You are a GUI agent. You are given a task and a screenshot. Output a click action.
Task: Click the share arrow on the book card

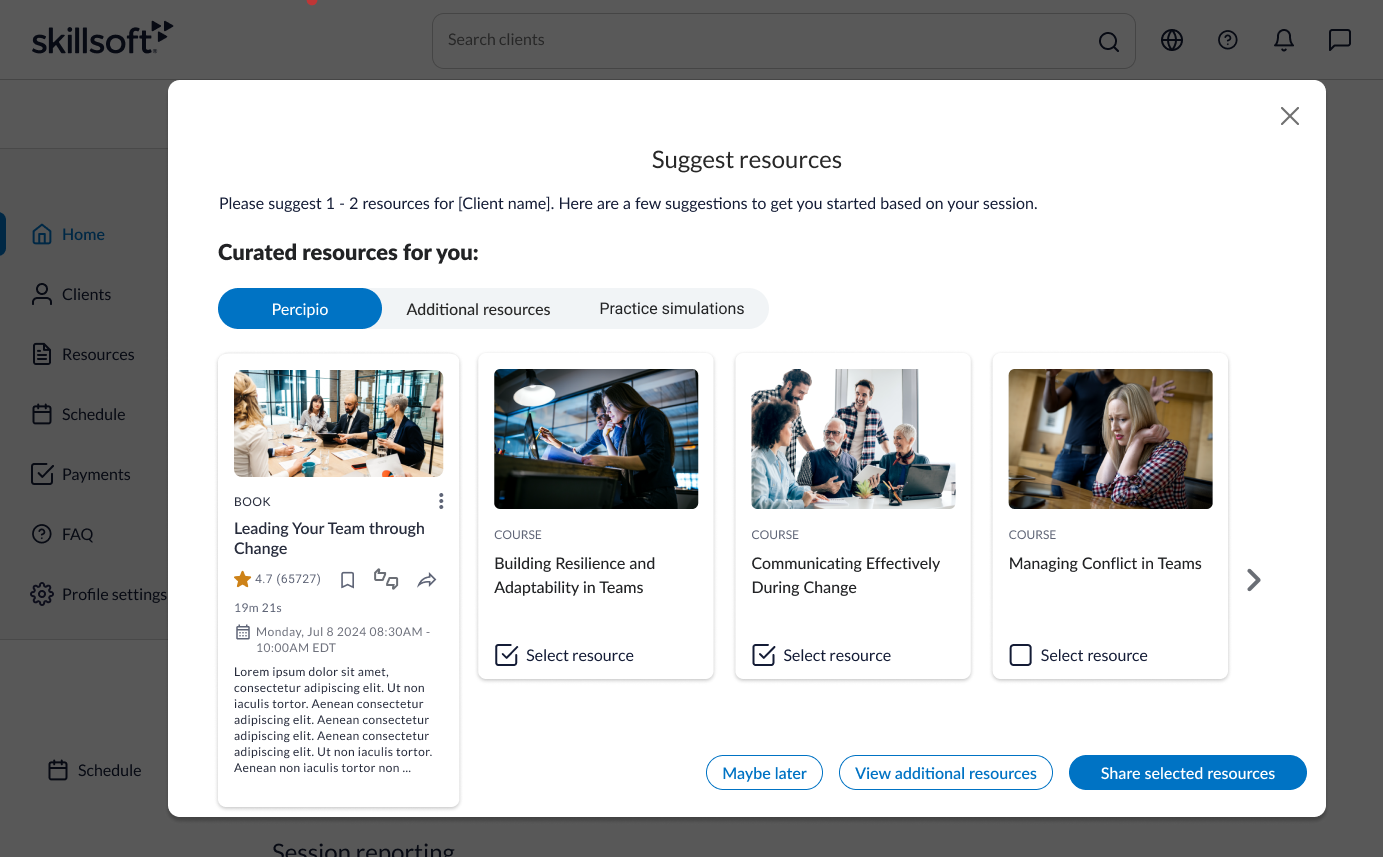[427, 580]
